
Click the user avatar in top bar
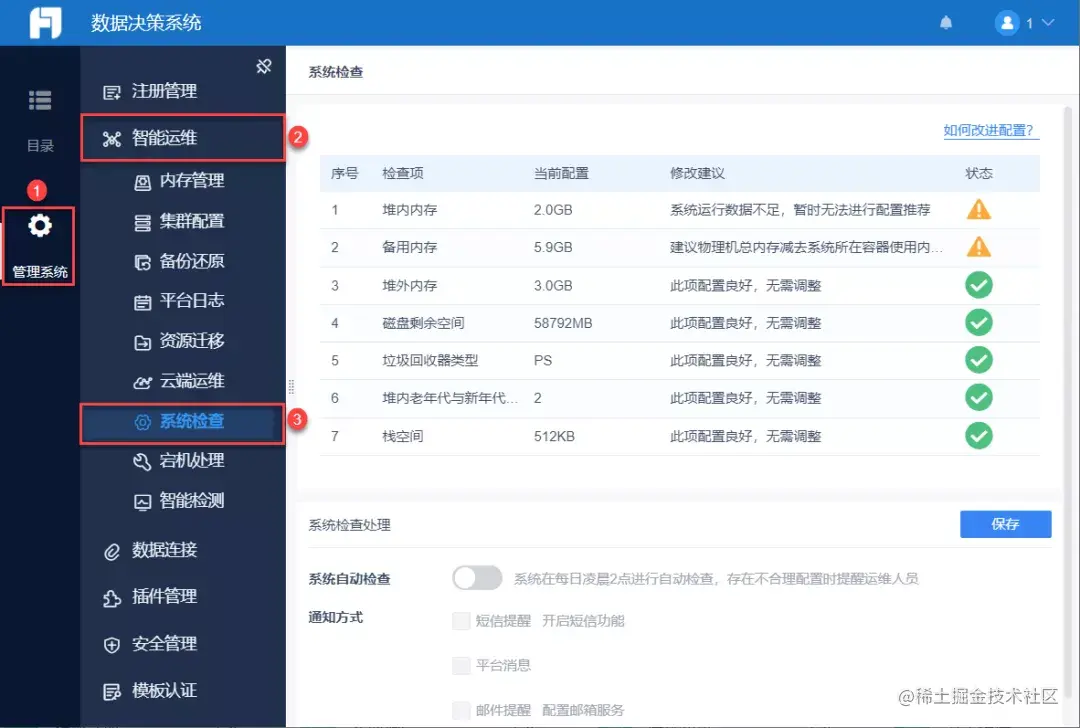click(x=1007, y=22)
